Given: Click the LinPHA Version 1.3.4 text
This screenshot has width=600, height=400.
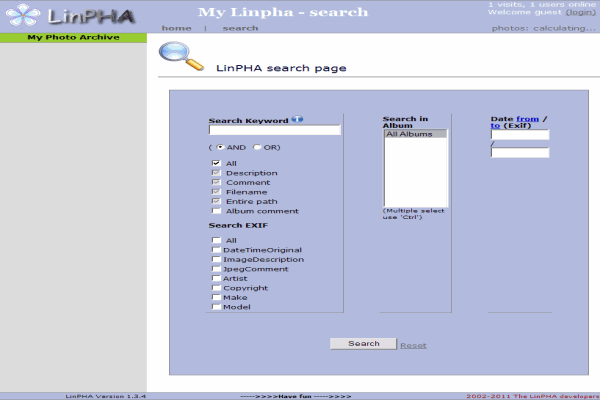Looking at the screenshot, I should 106,396.
